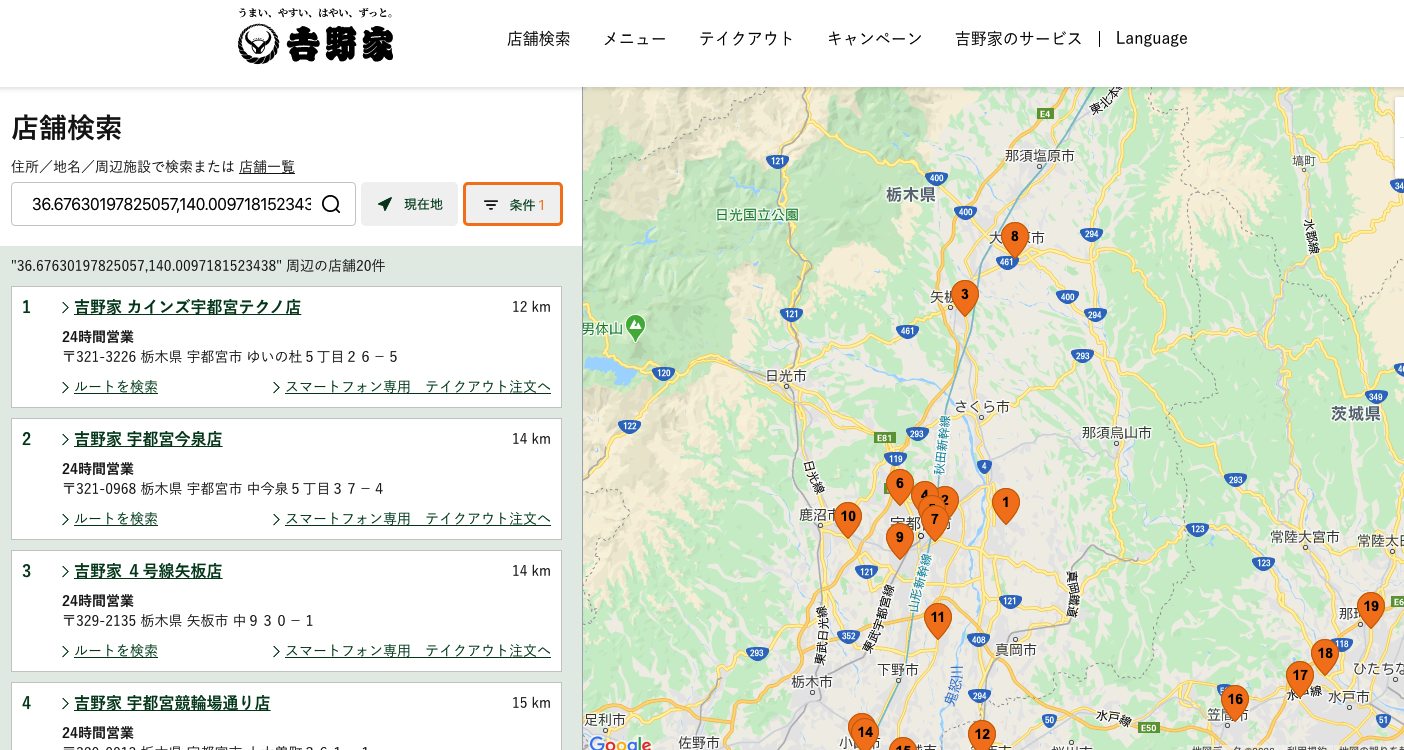The width and height of the screenshot is (1404, 750).
Task: Select map marker number 19
Action: coord(1370,608)
